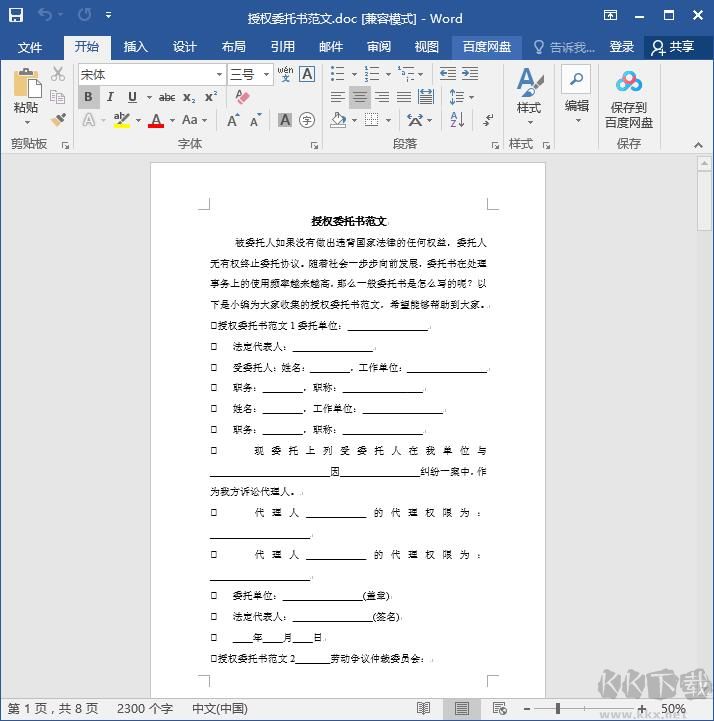Click the enclosed character 字 icon
This screenshot has height=721, width=714.
(307, 120)
